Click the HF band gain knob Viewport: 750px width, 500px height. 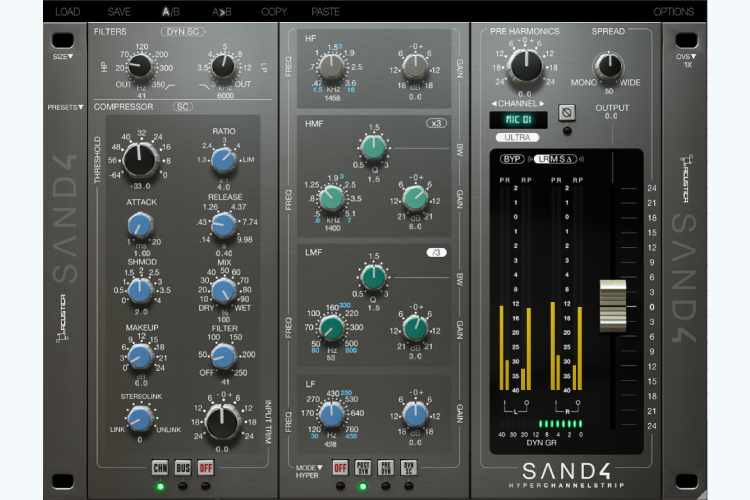(415, 67)
